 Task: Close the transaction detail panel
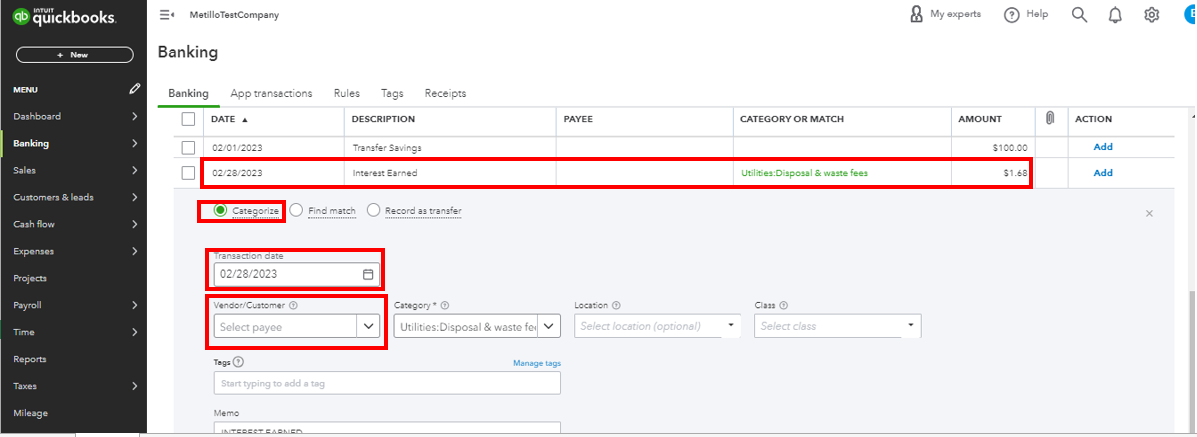pyautogui.click(x=1149, y=213)
